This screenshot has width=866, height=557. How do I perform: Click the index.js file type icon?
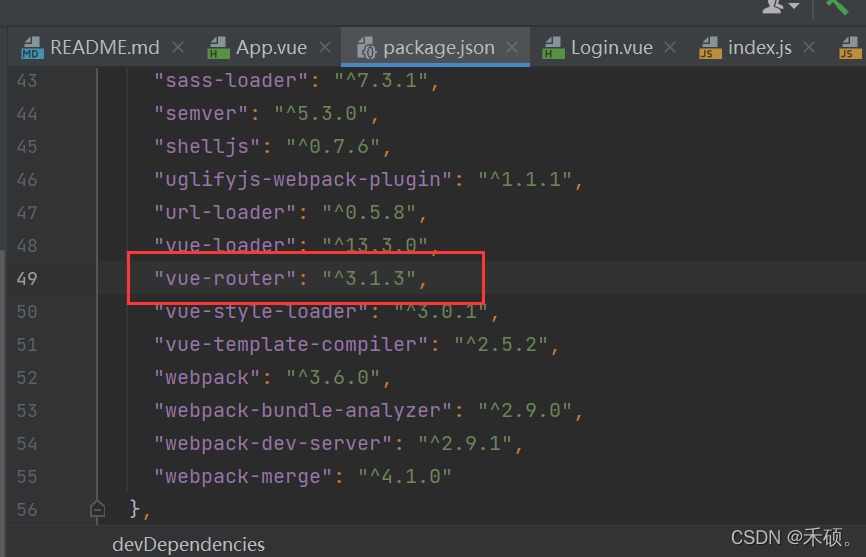point(709,48)
